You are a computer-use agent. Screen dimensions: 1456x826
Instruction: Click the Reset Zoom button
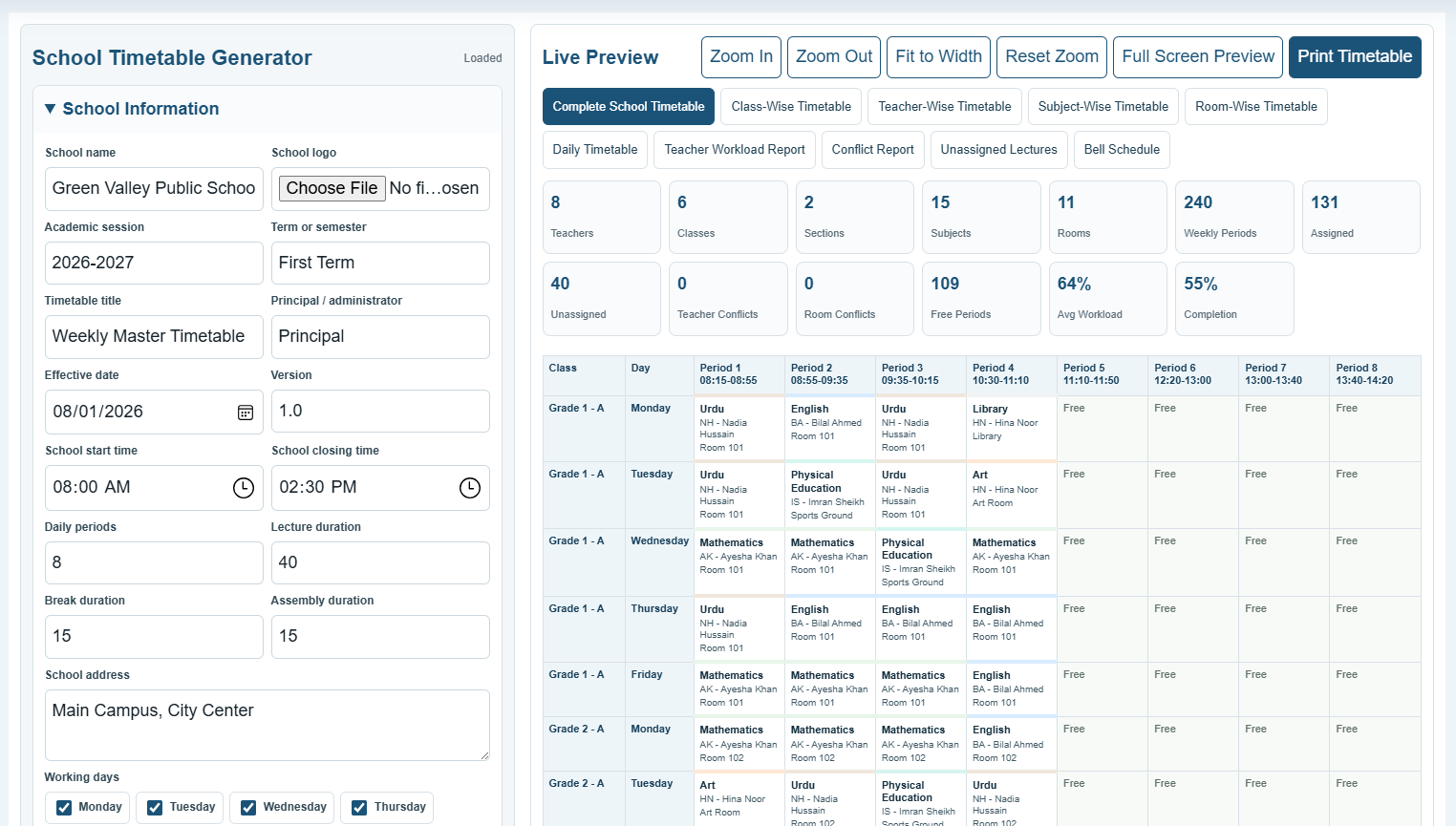[x=1052, y=57]
